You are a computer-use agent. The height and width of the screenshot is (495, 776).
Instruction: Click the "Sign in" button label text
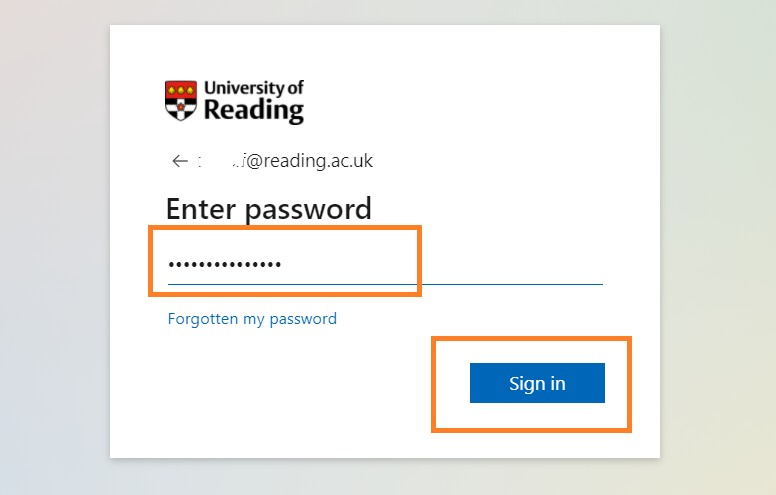click(x=537, y=383)
